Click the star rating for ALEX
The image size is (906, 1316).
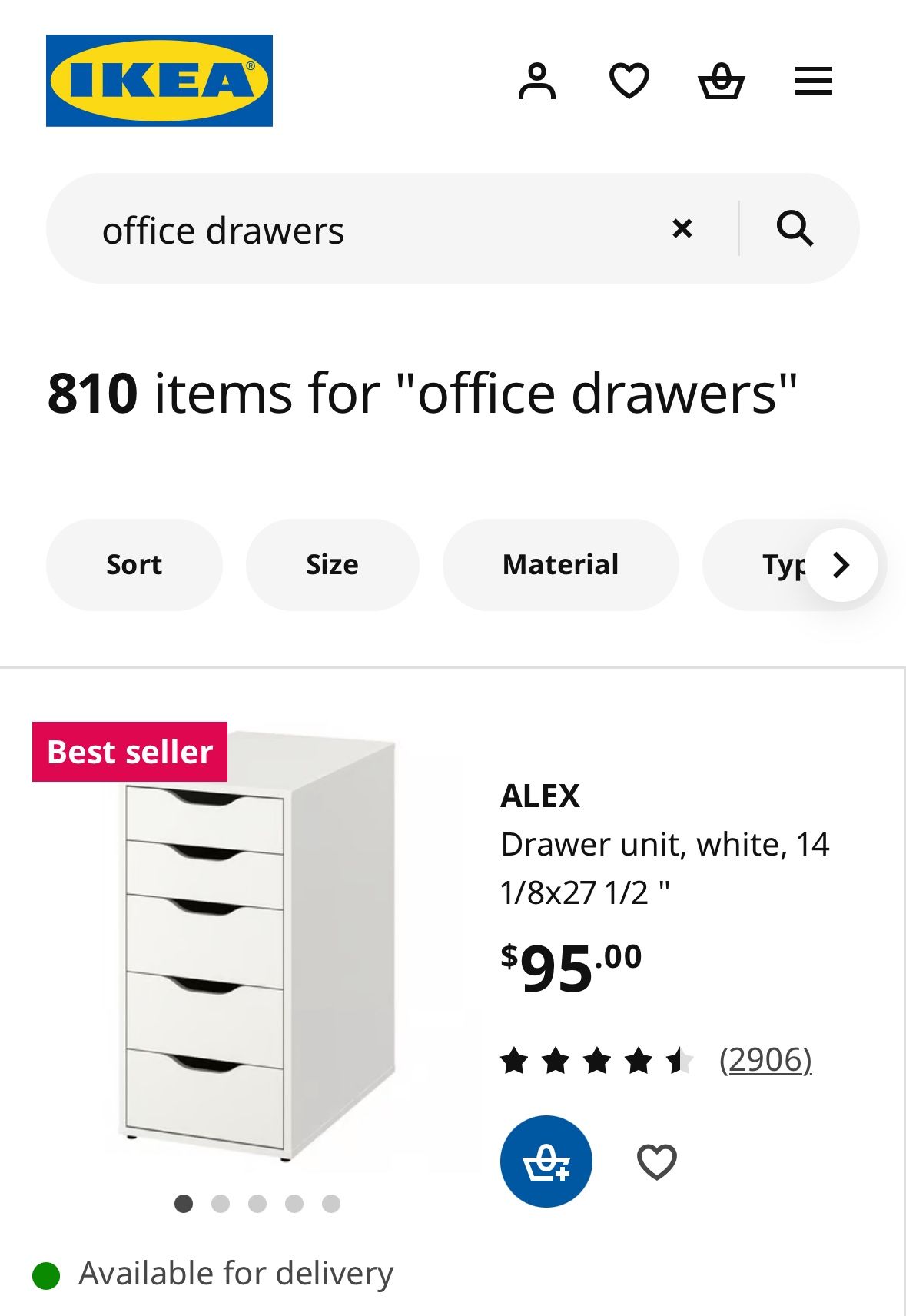click(x=596, y=1061)
